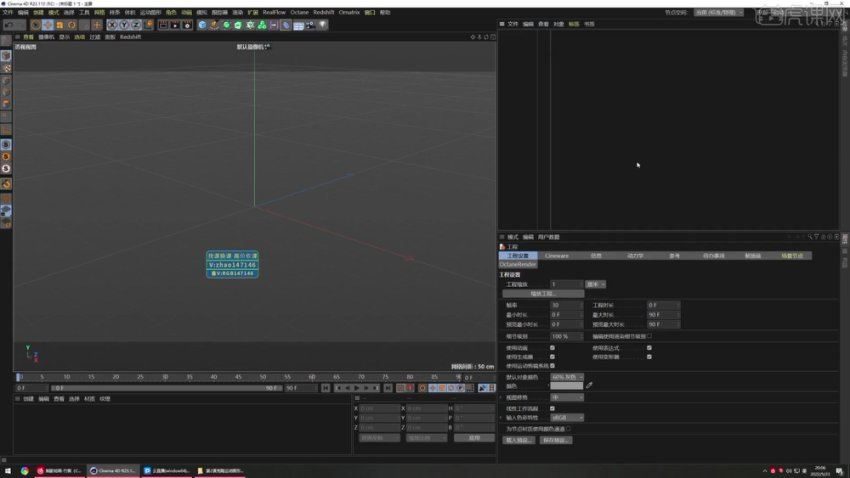Click the Autokeying record icon

tap(410, 388)
